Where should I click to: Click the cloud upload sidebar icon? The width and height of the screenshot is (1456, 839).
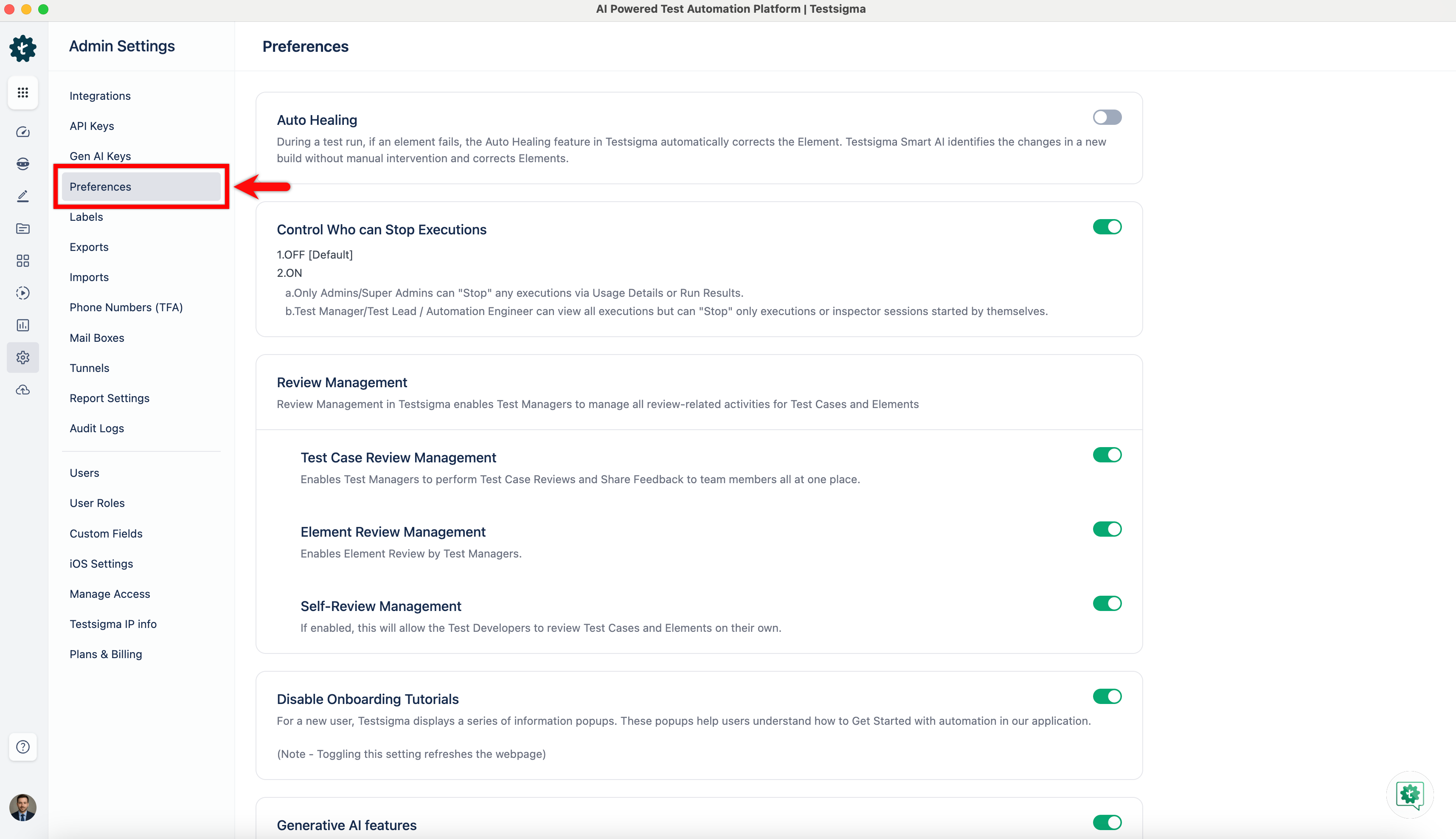23,390
